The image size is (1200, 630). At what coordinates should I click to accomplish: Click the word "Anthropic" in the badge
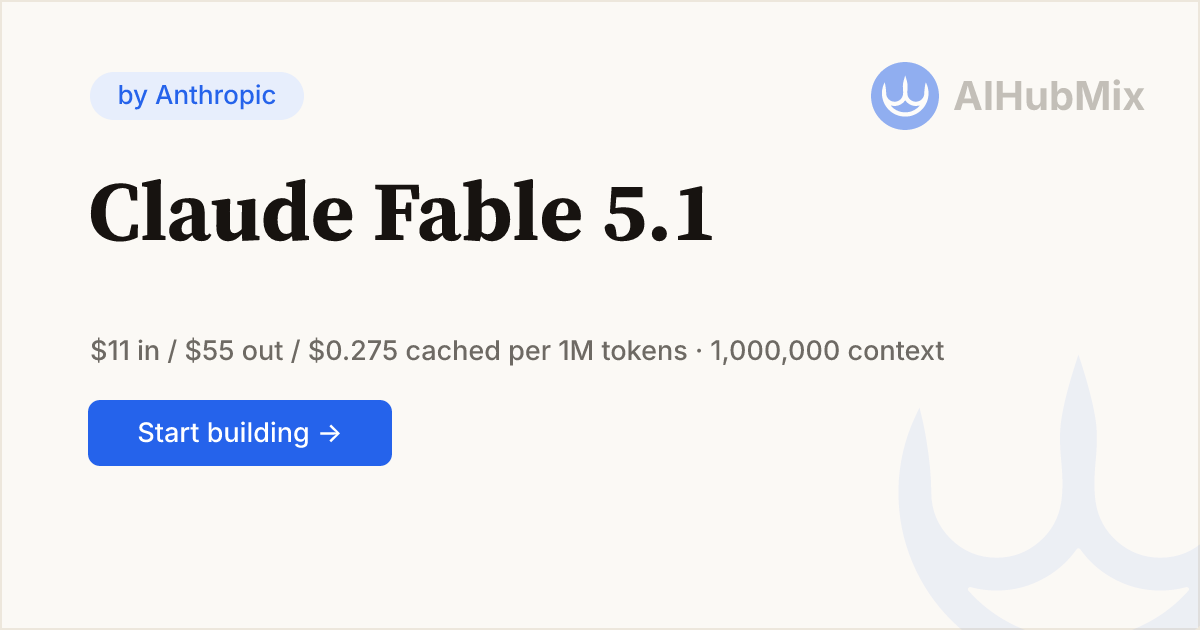[216, 96]
